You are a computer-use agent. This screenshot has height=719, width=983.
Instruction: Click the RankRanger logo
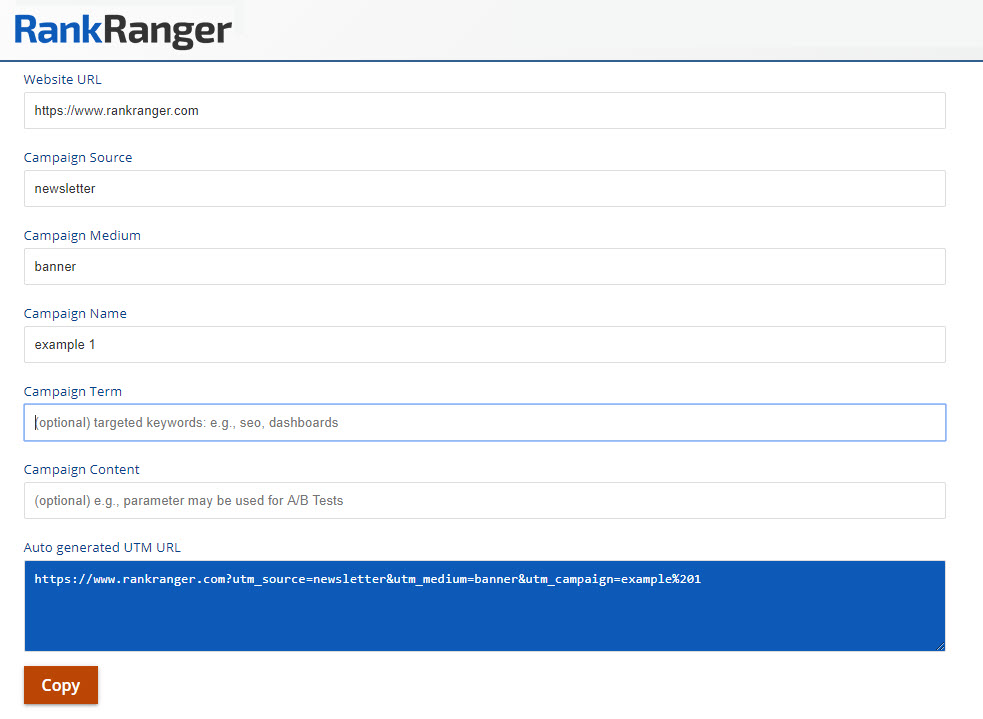(123, 29)
